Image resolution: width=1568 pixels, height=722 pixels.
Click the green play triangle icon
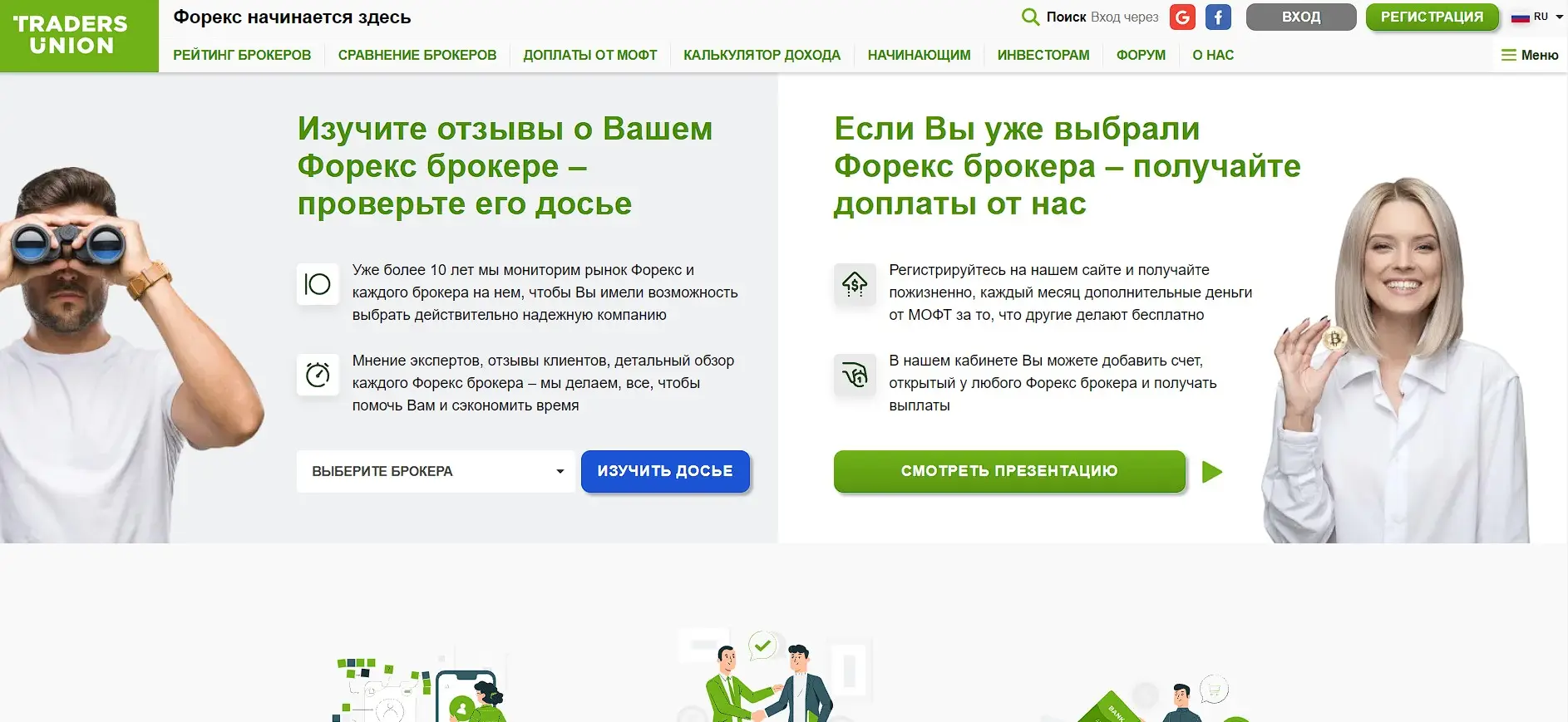point(1212,472)
